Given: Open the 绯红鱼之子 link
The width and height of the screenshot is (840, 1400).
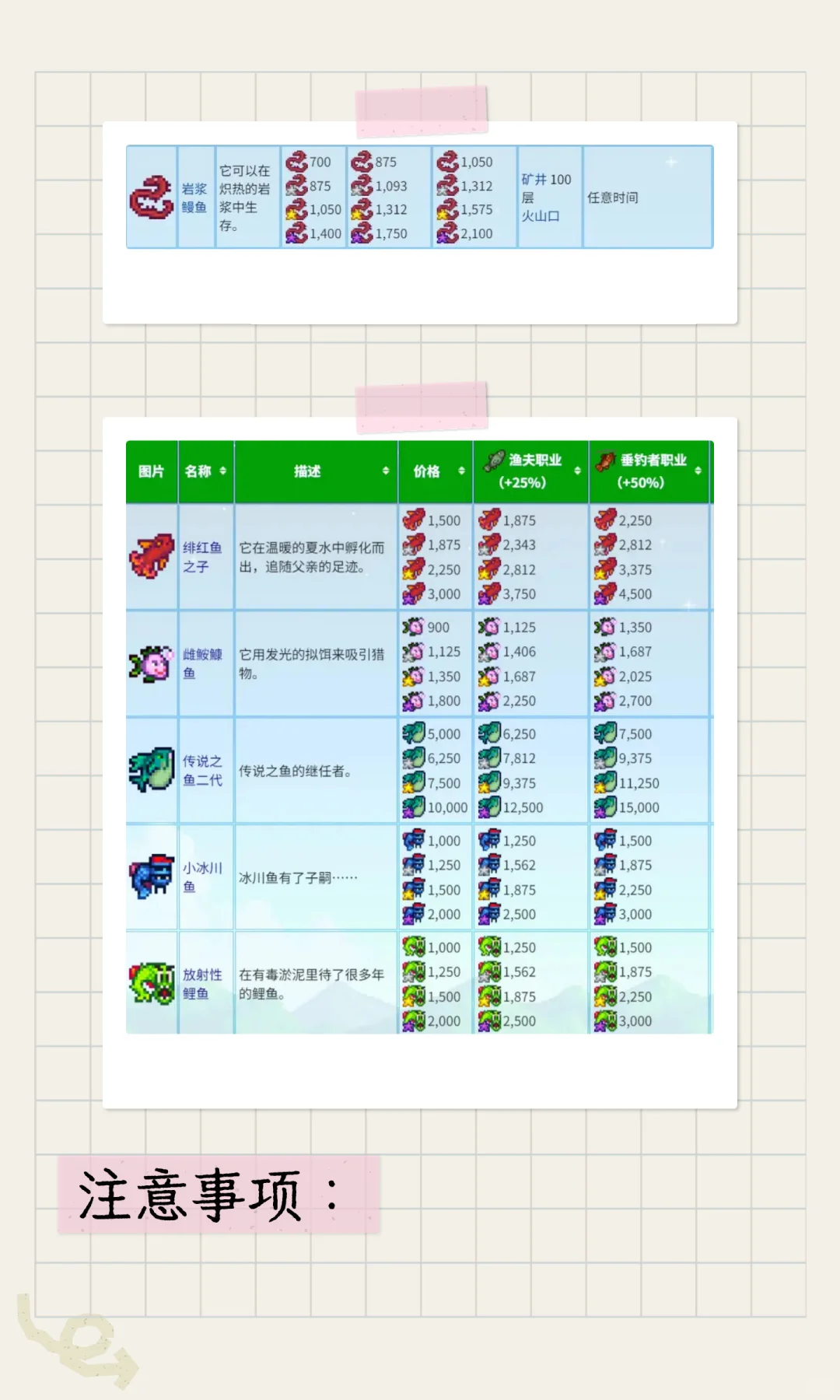Looking at the screenshot, I should 202,557.
